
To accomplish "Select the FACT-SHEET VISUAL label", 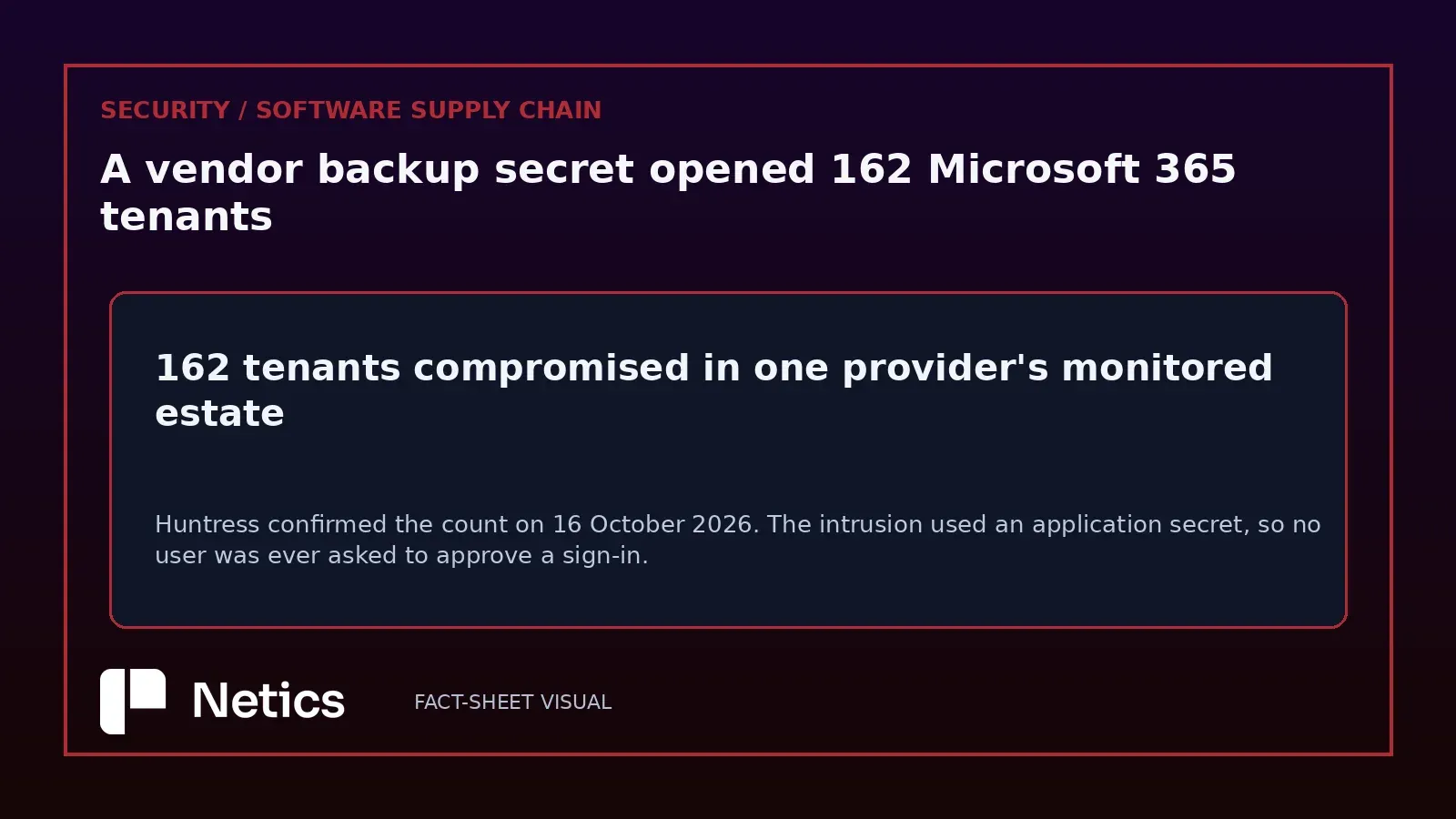I will 512,703.
